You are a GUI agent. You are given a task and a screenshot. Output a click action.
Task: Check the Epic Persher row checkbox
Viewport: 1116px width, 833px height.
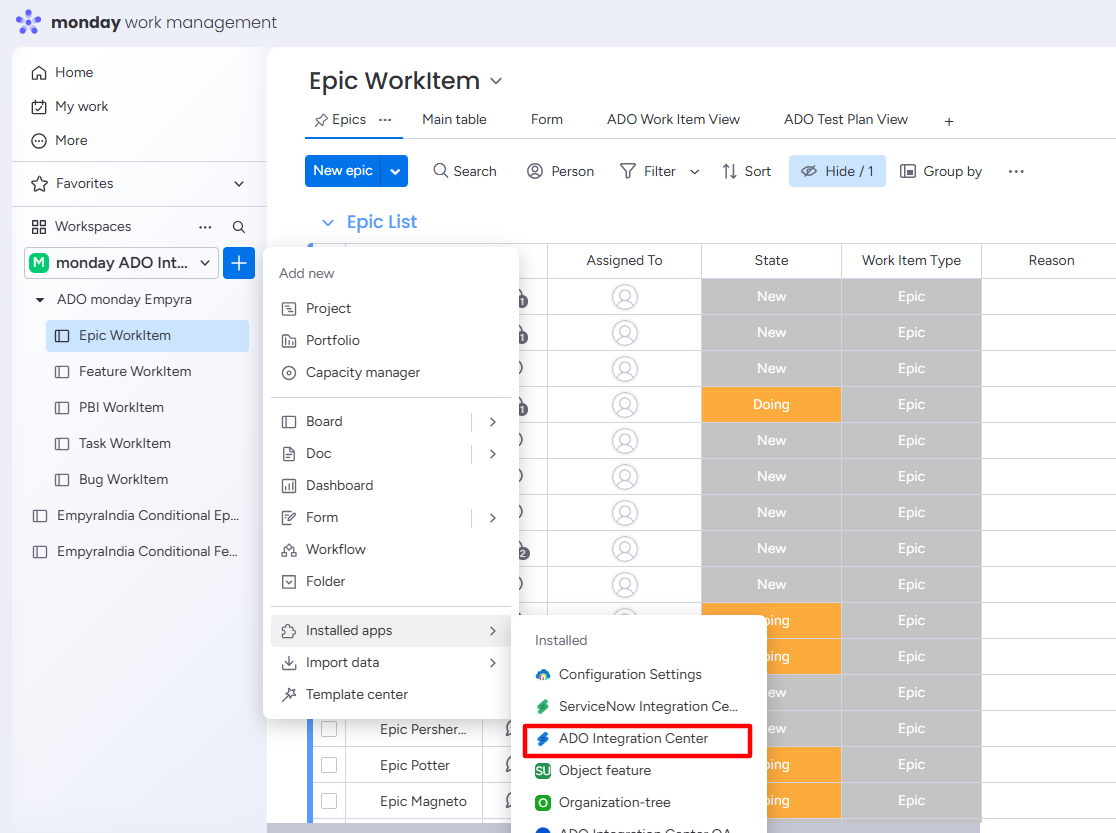pyautogui.click(x=329, y=730)
